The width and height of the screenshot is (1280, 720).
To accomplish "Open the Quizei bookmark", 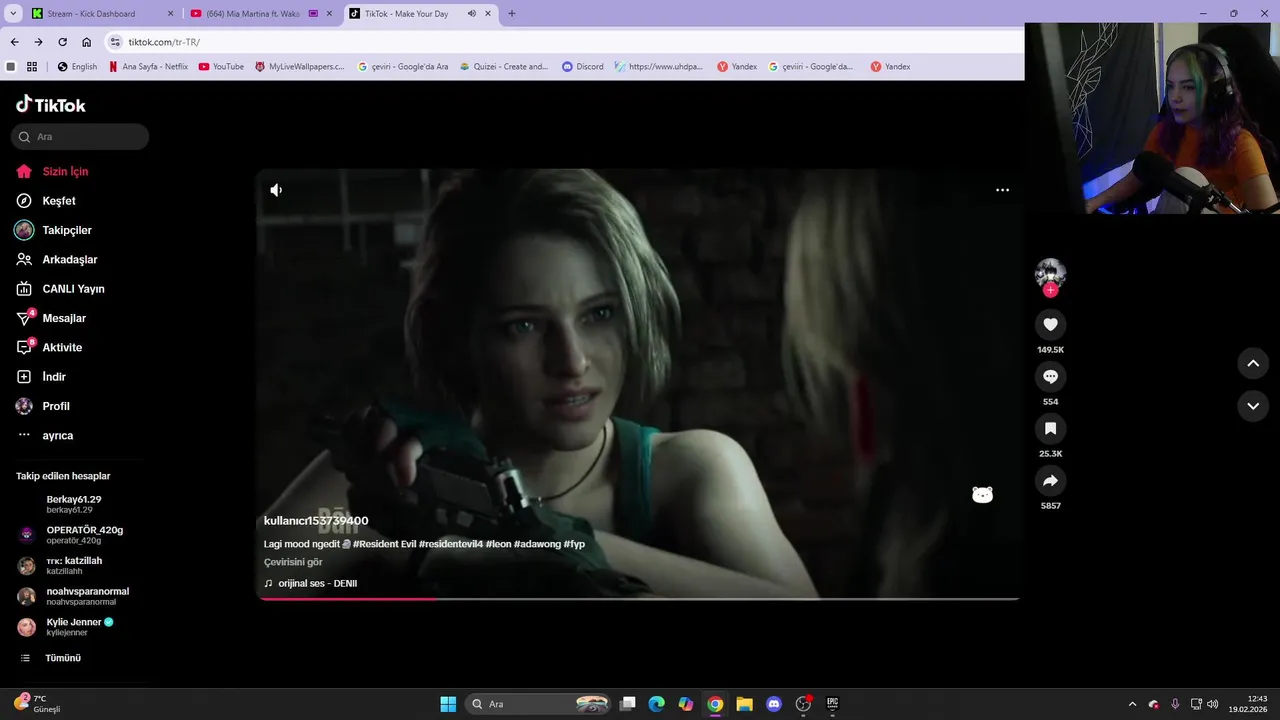I will (504, 67).
